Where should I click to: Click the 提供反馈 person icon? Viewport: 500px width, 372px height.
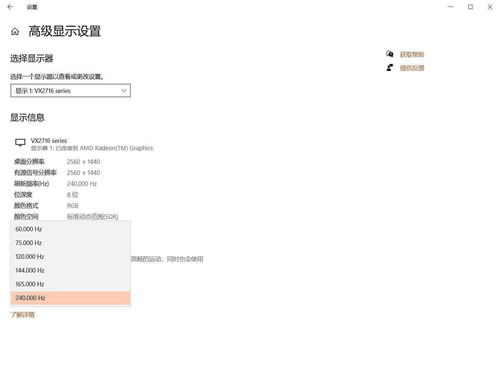pyautogui.click(x=389, y=68)
